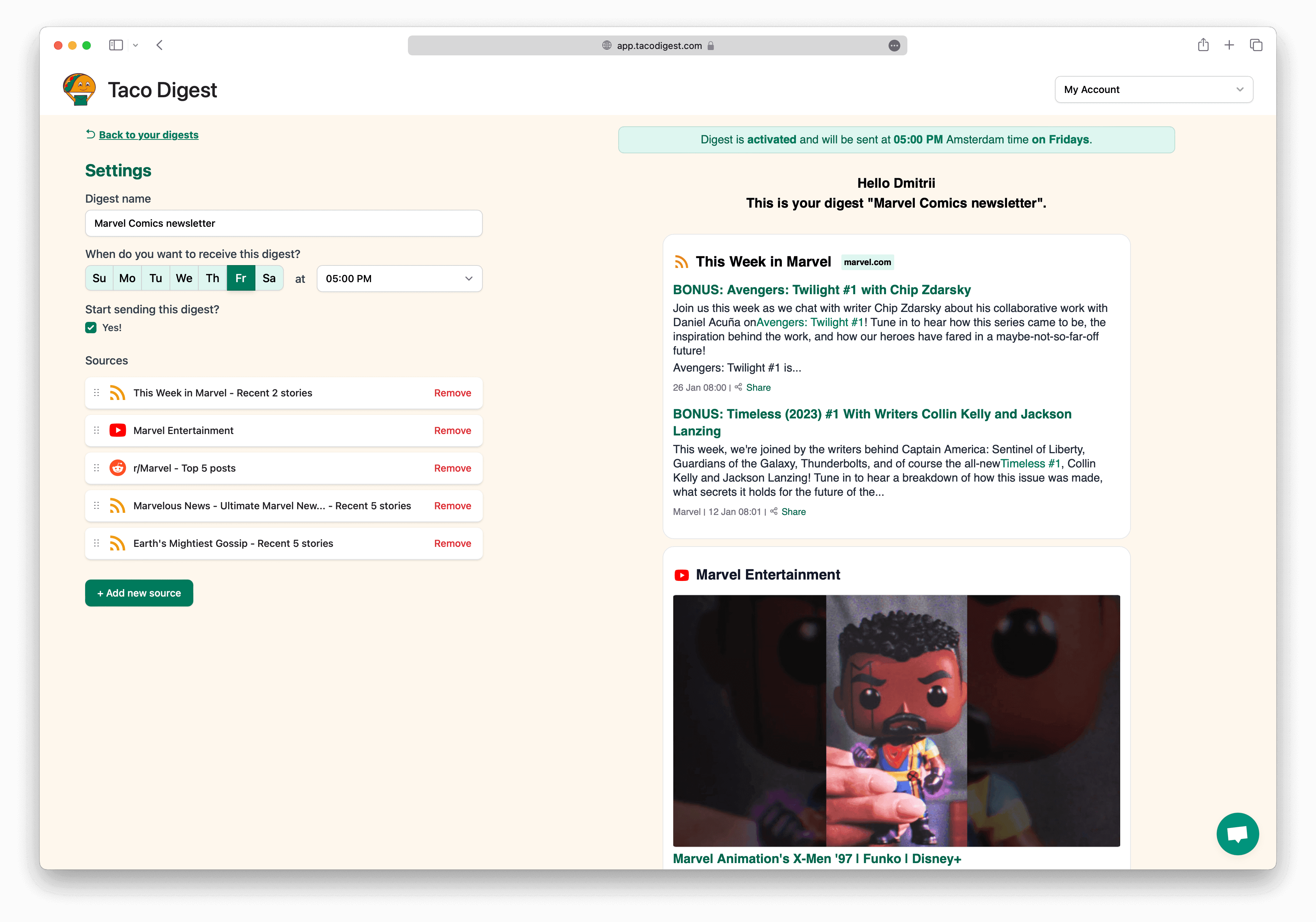Click RSS icon of This Week in Marvel source
Screen dimensions: 1316x922
[117, 393]
